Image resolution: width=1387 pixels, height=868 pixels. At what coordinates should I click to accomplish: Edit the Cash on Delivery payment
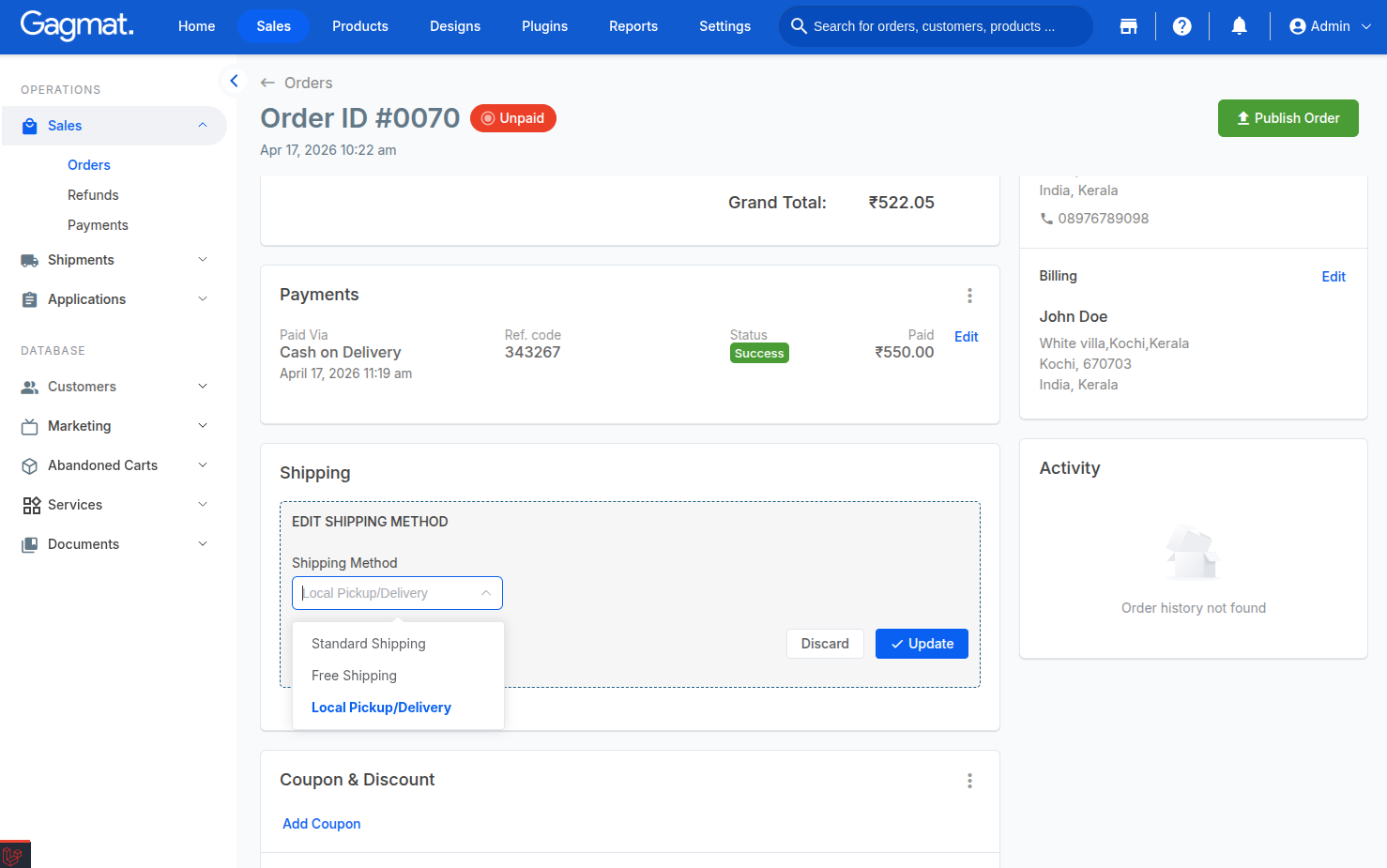coord(966,337)
